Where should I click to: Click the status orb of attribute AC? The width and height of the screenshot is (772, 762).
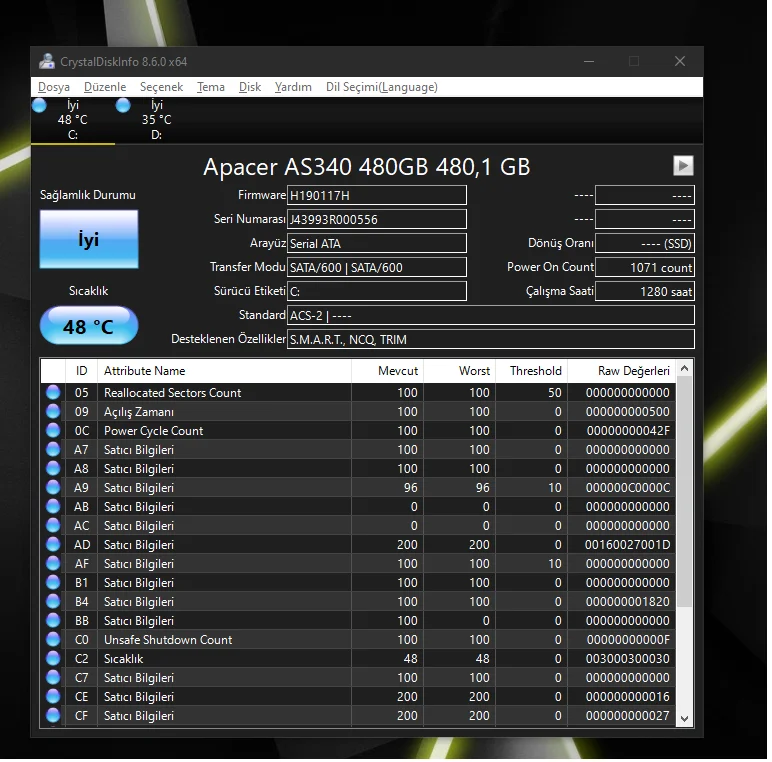pyautogui.click(x=53, y=525)
